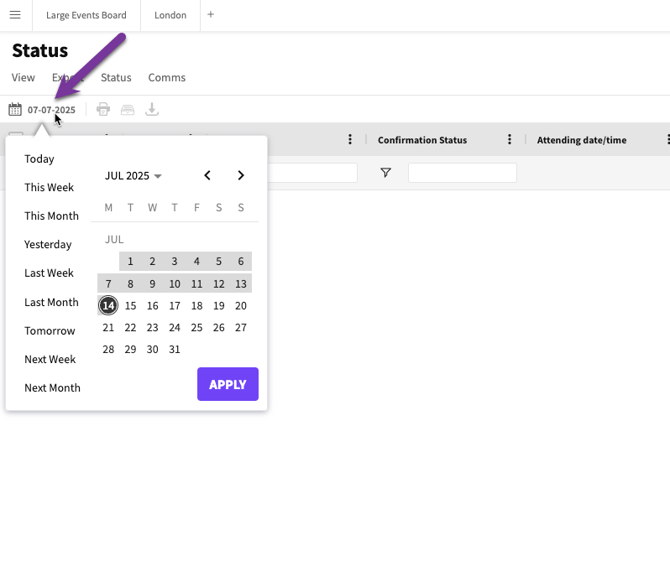Go to previous month arrow
This screenshot has height=582, width=670.
[208, 175]
